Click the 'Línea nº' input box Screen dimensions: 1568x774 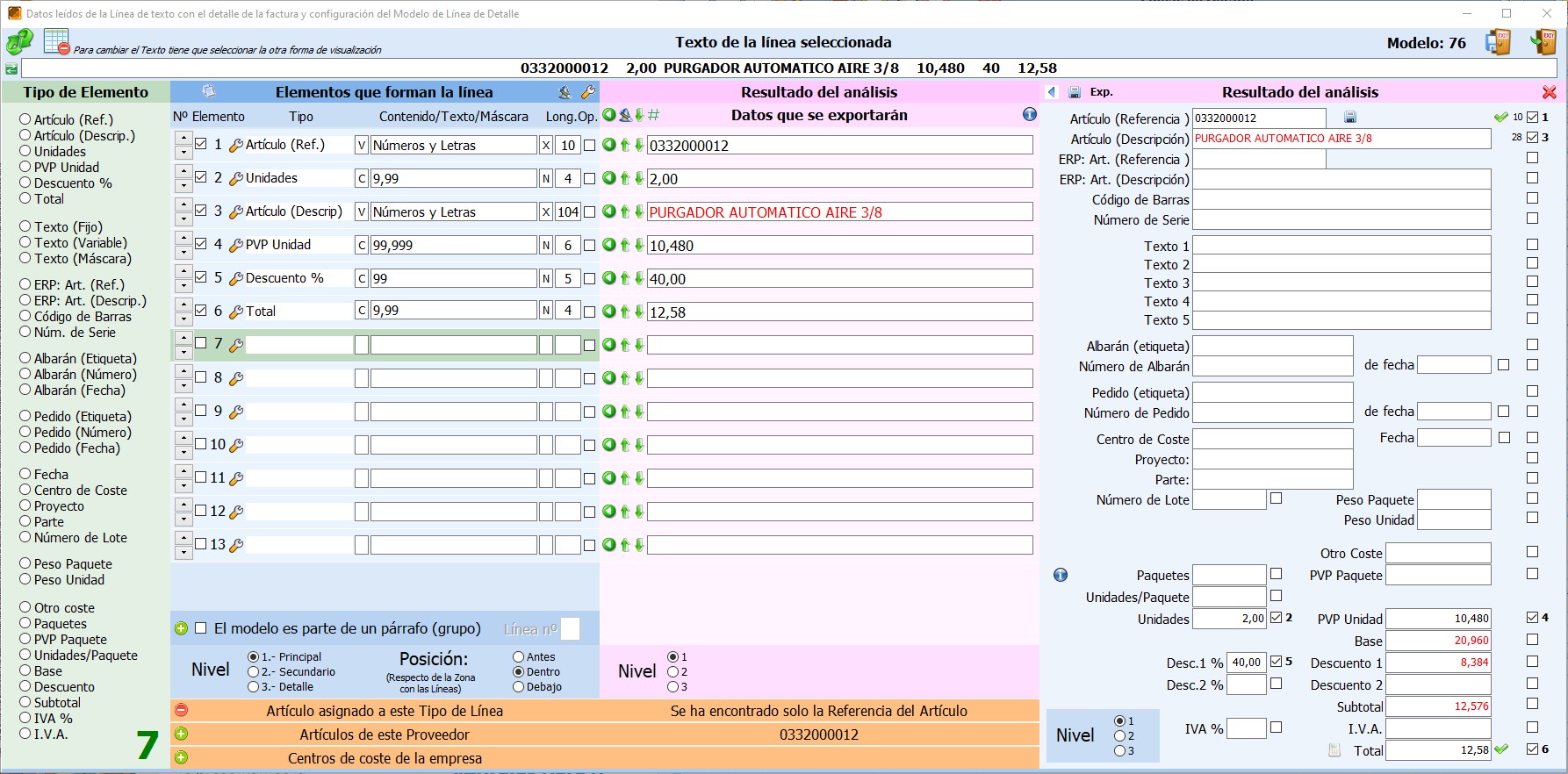(x=570, y=628)
